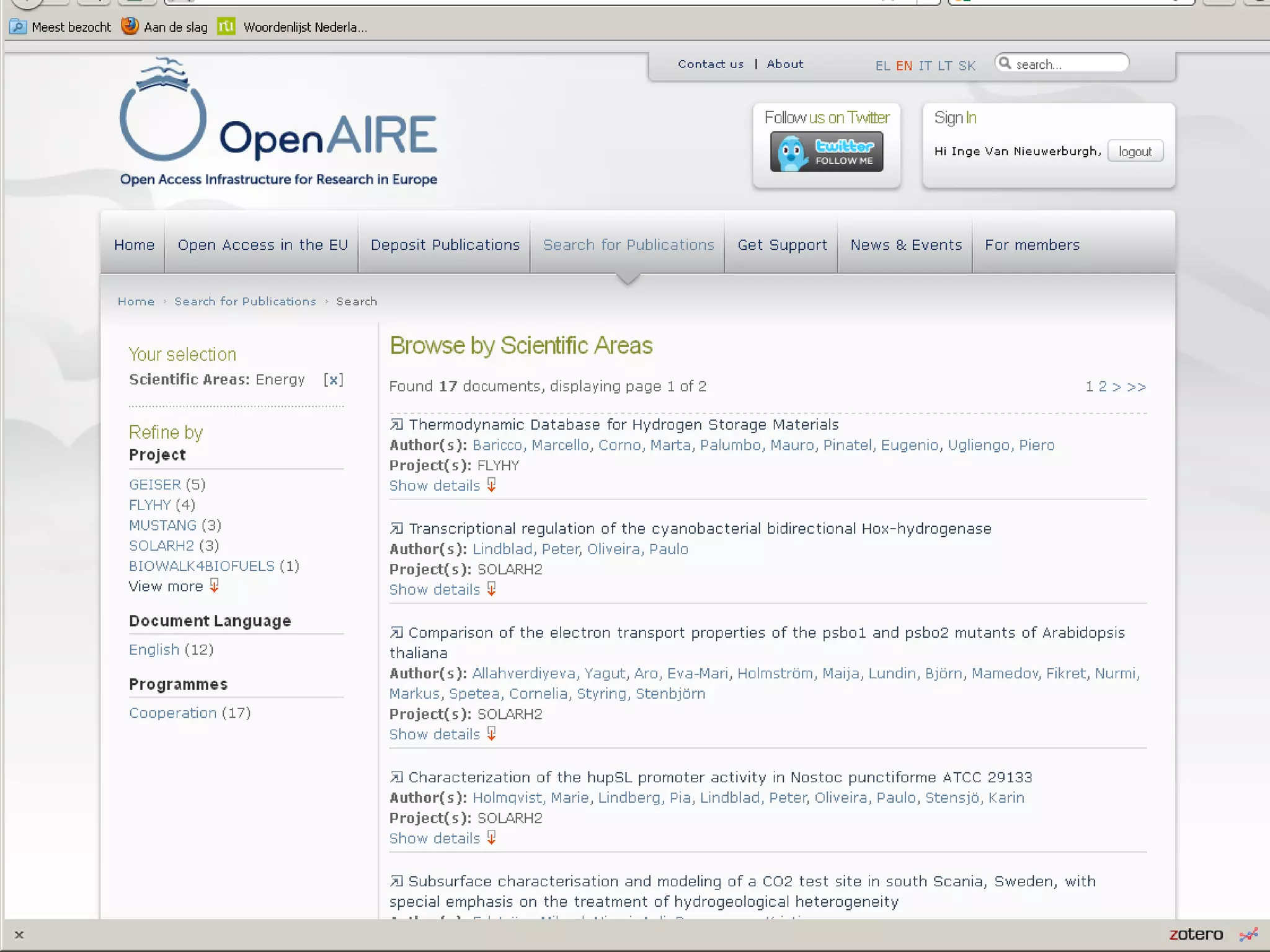Open the Deposit Publications tab

[445, 245]
